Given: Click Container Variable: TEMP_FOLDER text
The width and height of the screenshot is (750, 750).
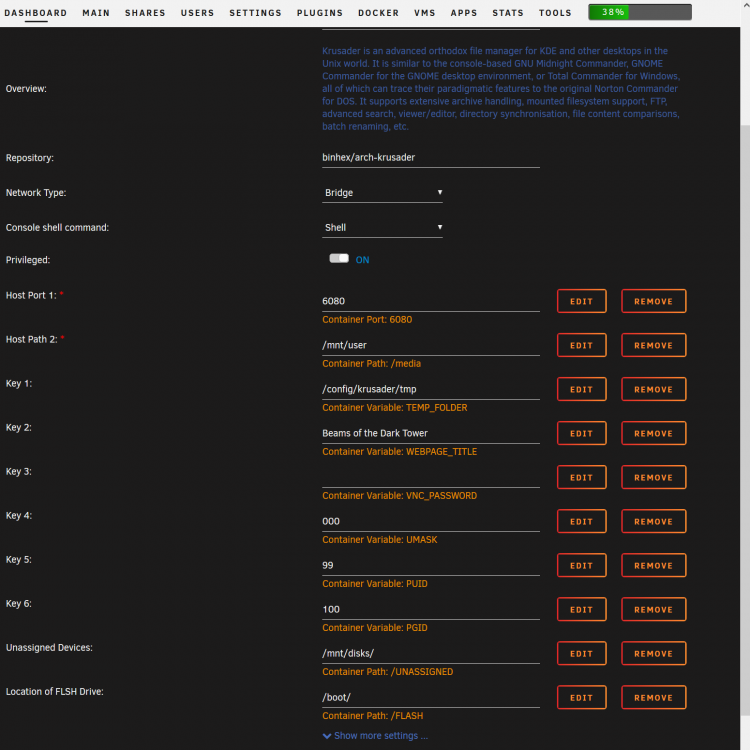Looking at the screenshot, I should click(395, 408).
